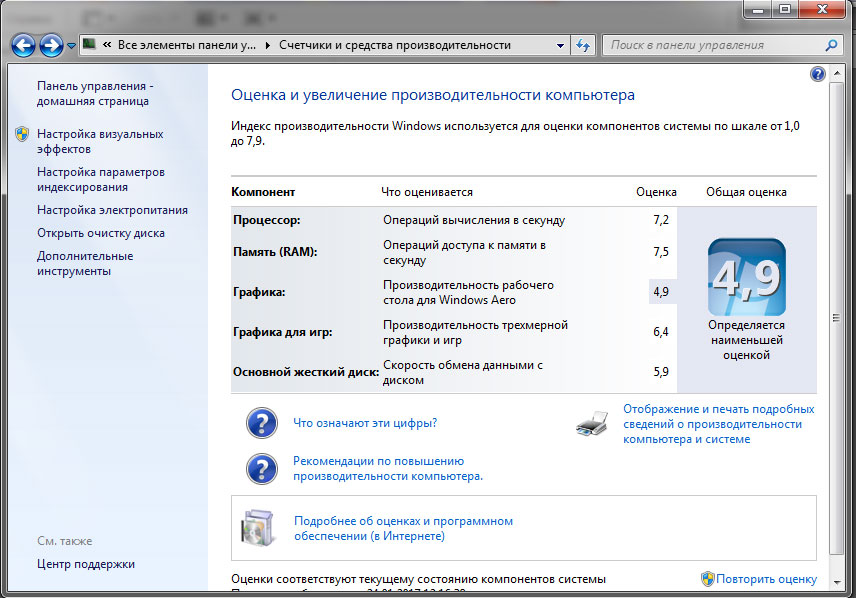Open 'Панель управления - домашняя страница'
Screen dimensions: 856x598
coord(93,93)
